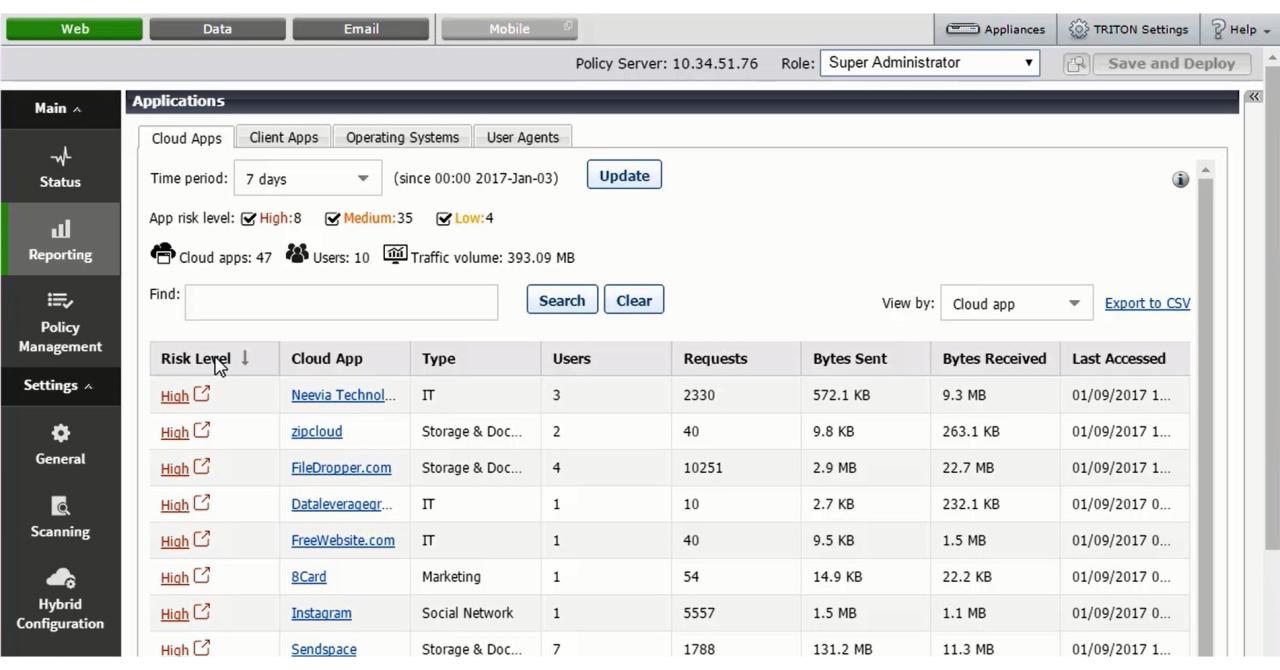This screenshot has height=670, width=1280.
Task: Click the Search button
Action: [562, 300]
